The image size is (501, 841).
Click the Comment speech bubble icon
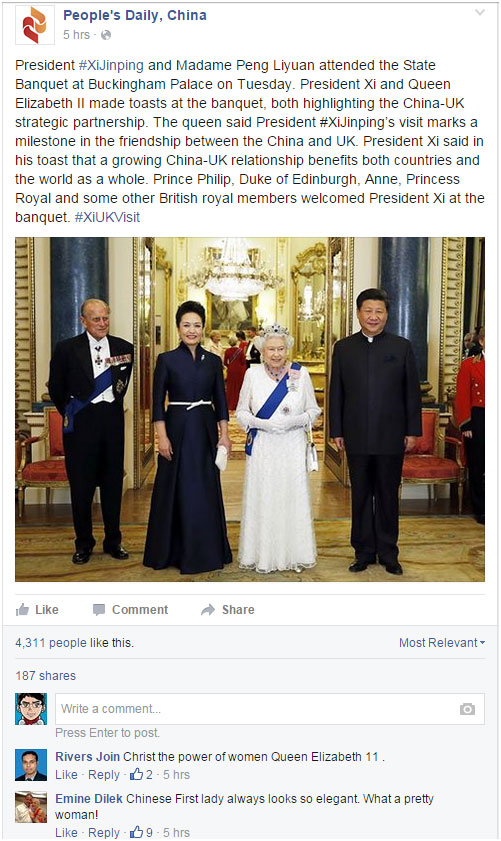point(99,610)
